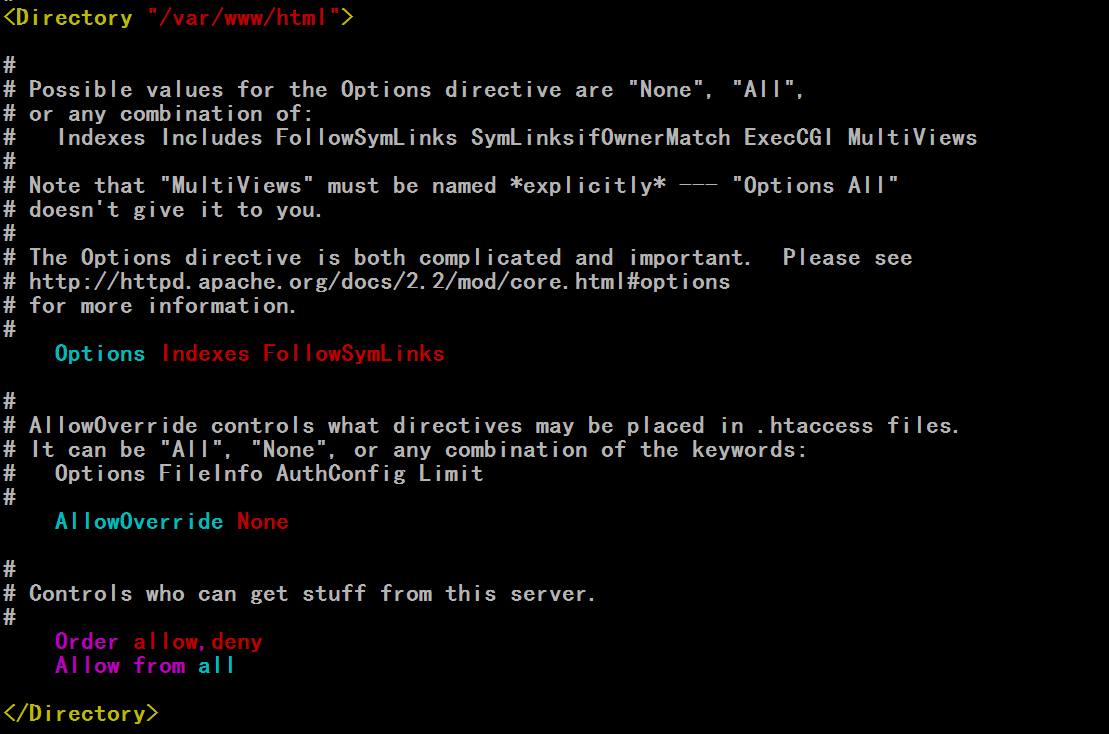This screenshot has height=734, width=1109.
Task: Click the httpd.apache.org docs URL
Action: coord(379,281)
